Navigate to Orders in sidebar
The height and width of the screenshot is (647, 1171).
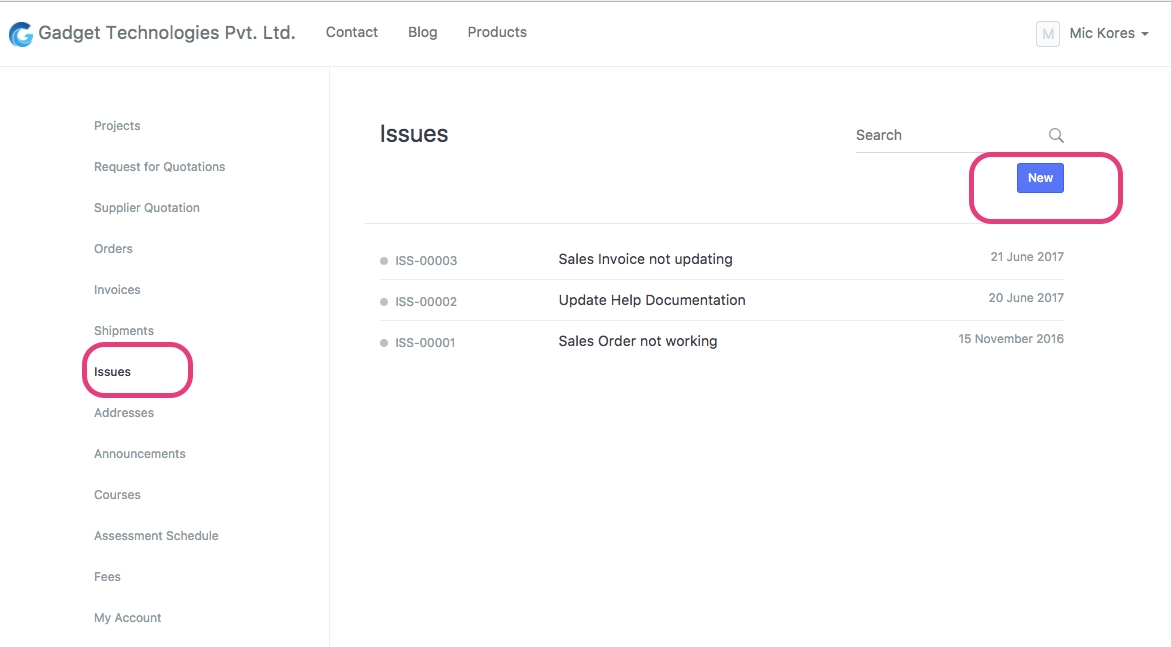[113, 249]
